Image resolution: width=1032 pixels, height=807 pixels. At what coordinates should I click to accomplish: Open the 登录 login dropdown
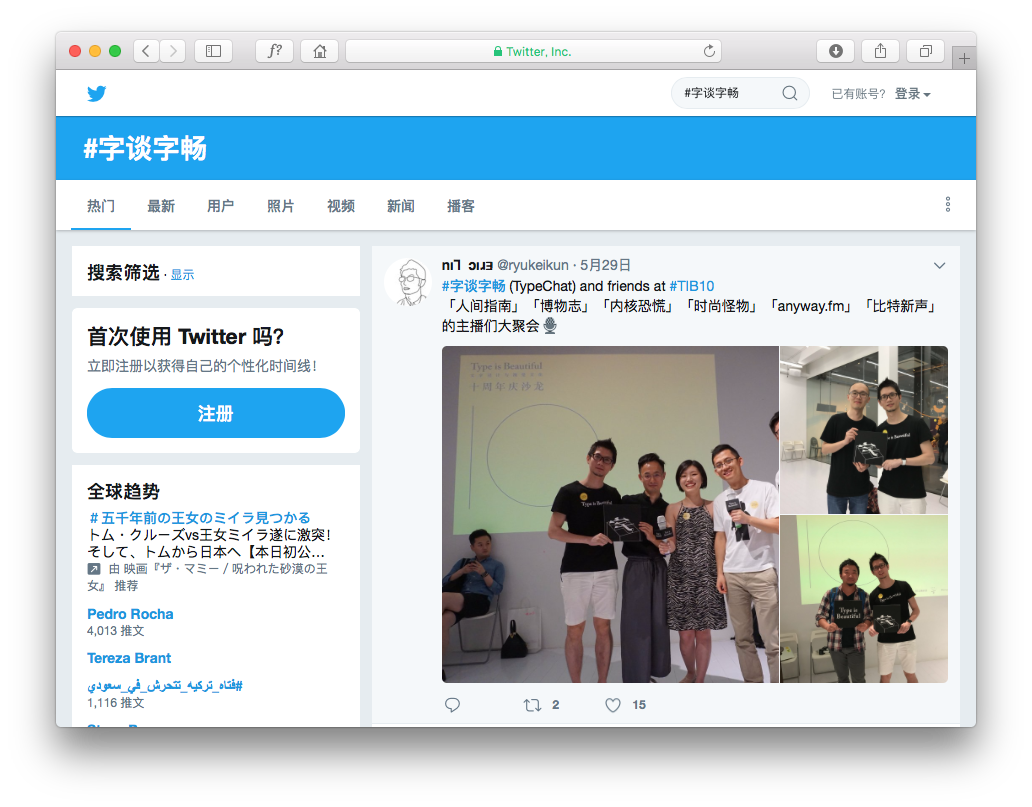tap(912, 93)
